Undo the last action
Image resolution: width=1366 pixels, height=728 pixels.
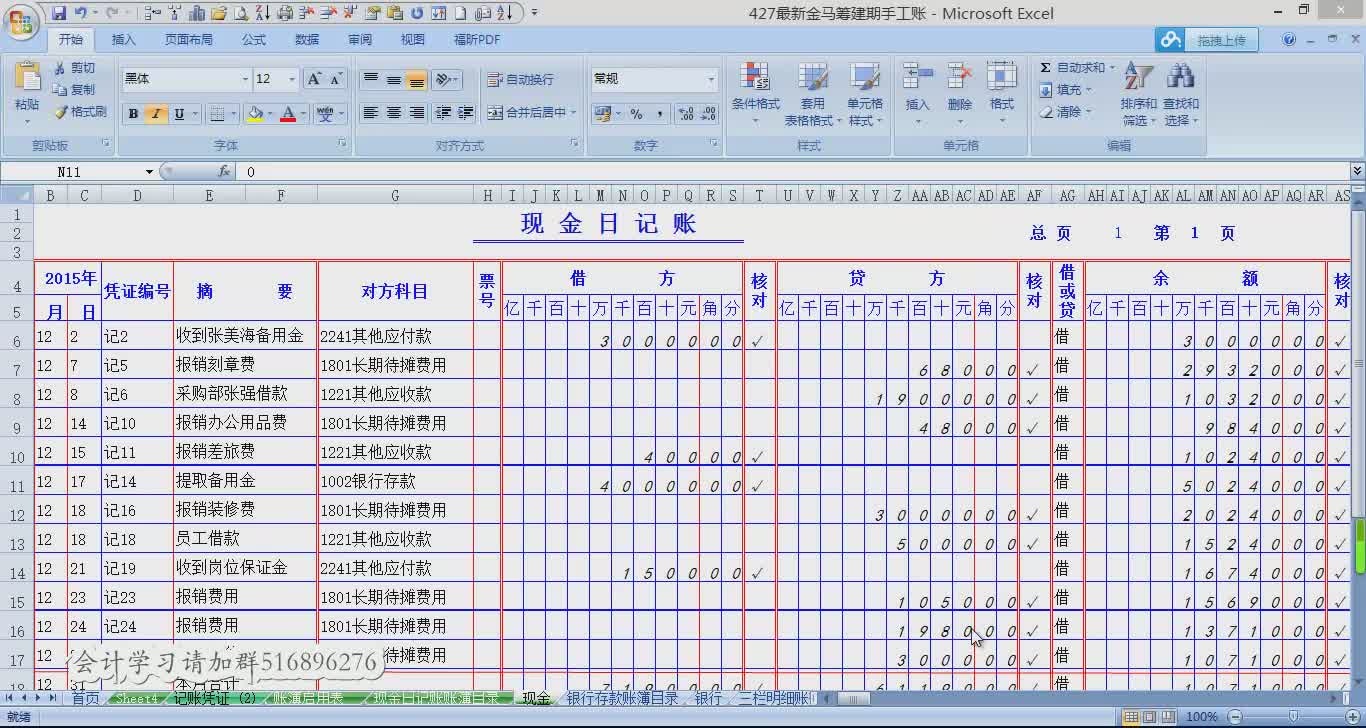[x=81, y=13]
